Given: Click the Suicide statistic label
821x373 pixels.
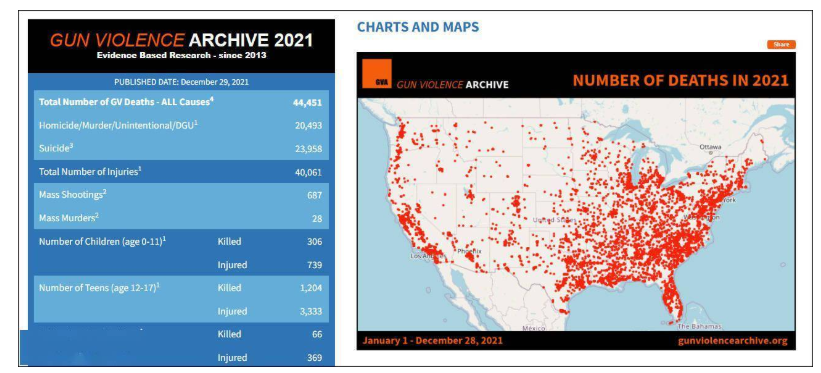Looking at the screenshot, I should click(56, 148).
